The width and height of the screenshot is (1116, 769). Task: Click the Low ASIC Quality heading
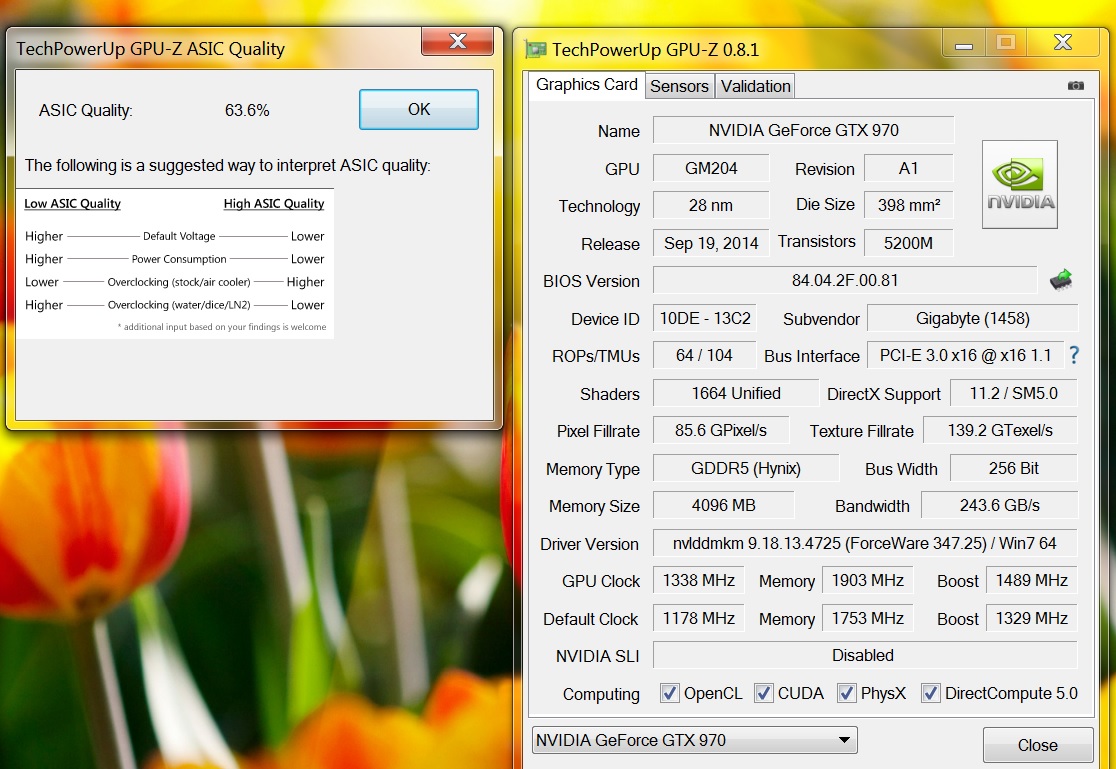73,204
